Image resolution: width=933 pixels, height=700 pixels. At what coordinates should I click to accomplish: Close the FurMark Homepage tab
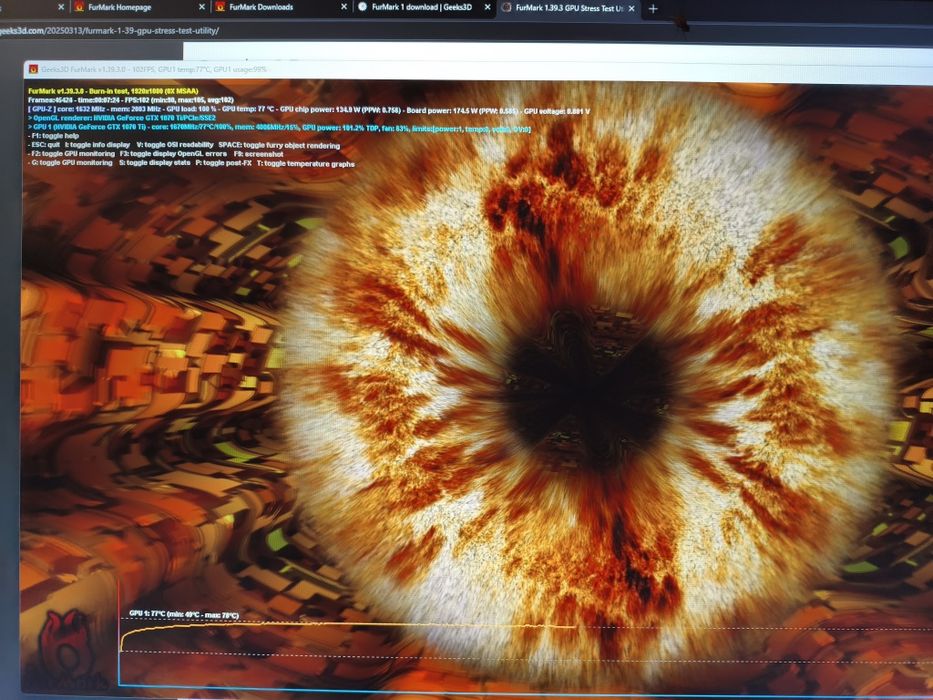(x=202, y=8)
